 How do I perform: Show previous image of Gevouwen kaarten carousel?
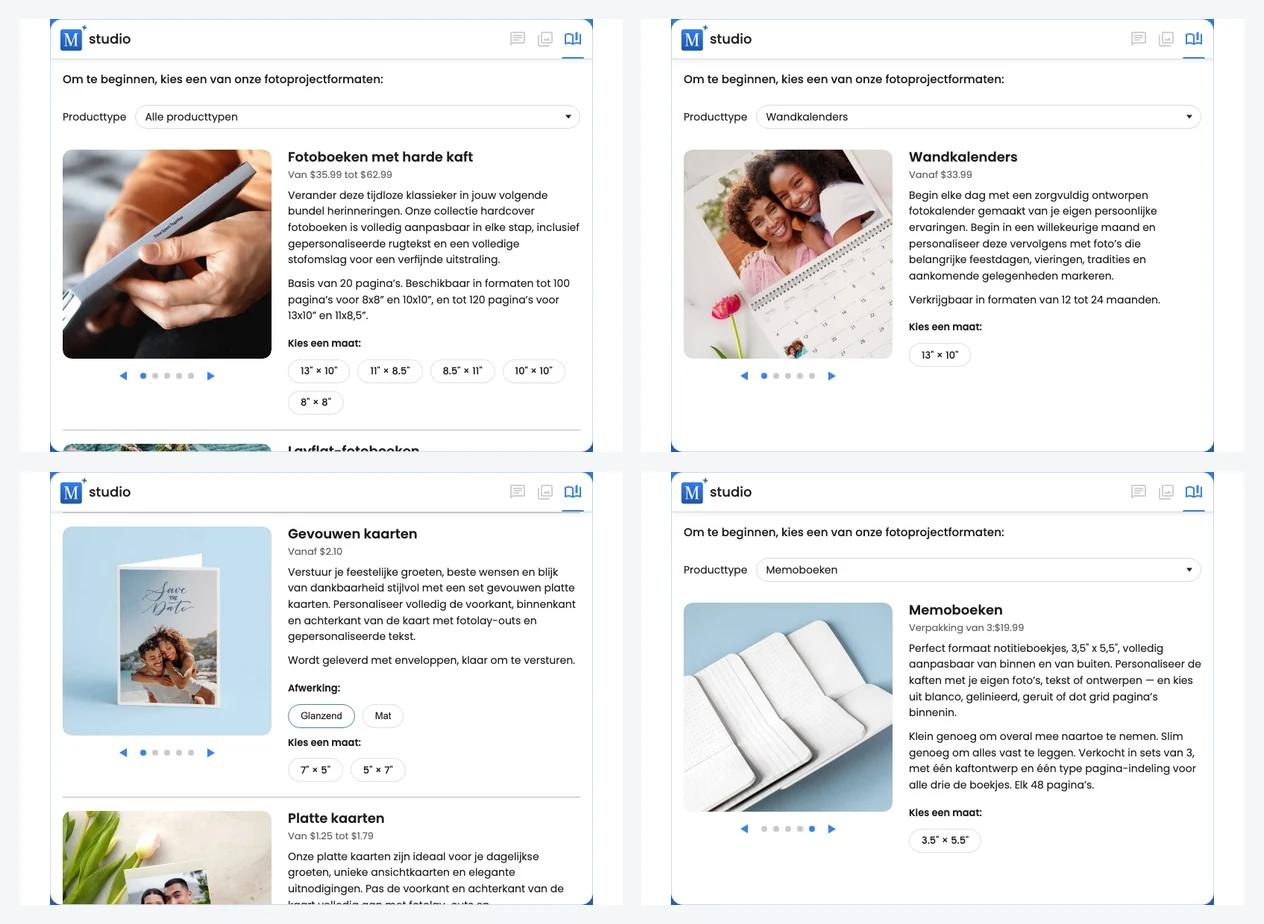pyautogui.click(x=123, y=753)
